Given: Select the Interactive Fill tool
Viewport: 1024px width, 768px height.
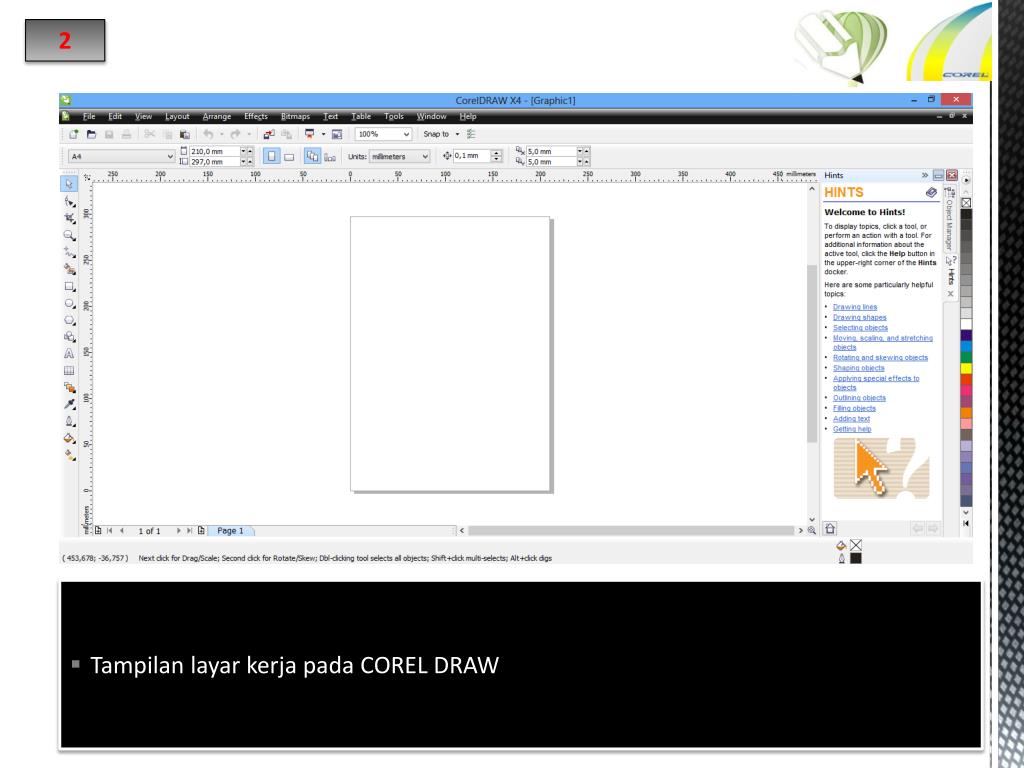Looking at the screenshot, I should coord(69,455).
